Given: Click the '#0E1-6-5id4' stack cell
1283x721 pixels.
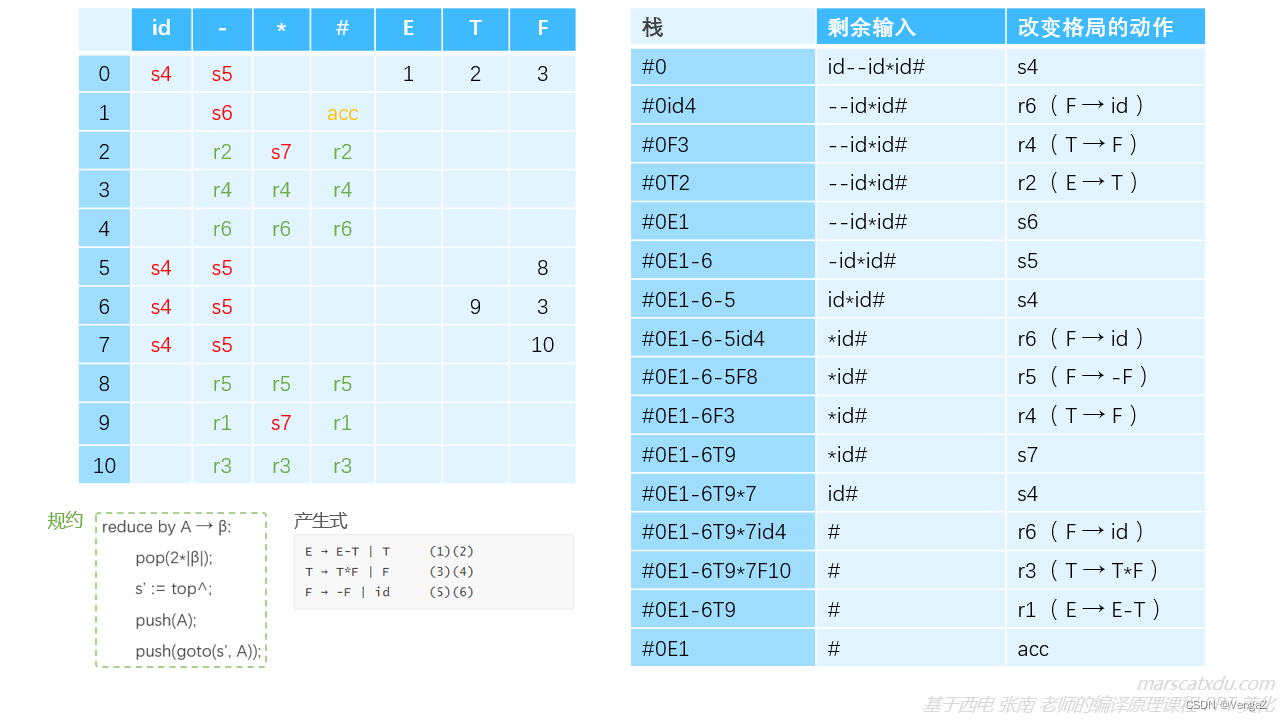Looking at the screenshot, I should [723, 339].
